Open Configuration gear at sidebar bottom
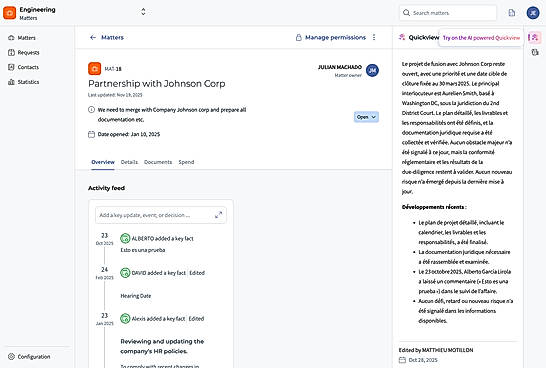Screen dimensions: 546x368 point(29,357)
